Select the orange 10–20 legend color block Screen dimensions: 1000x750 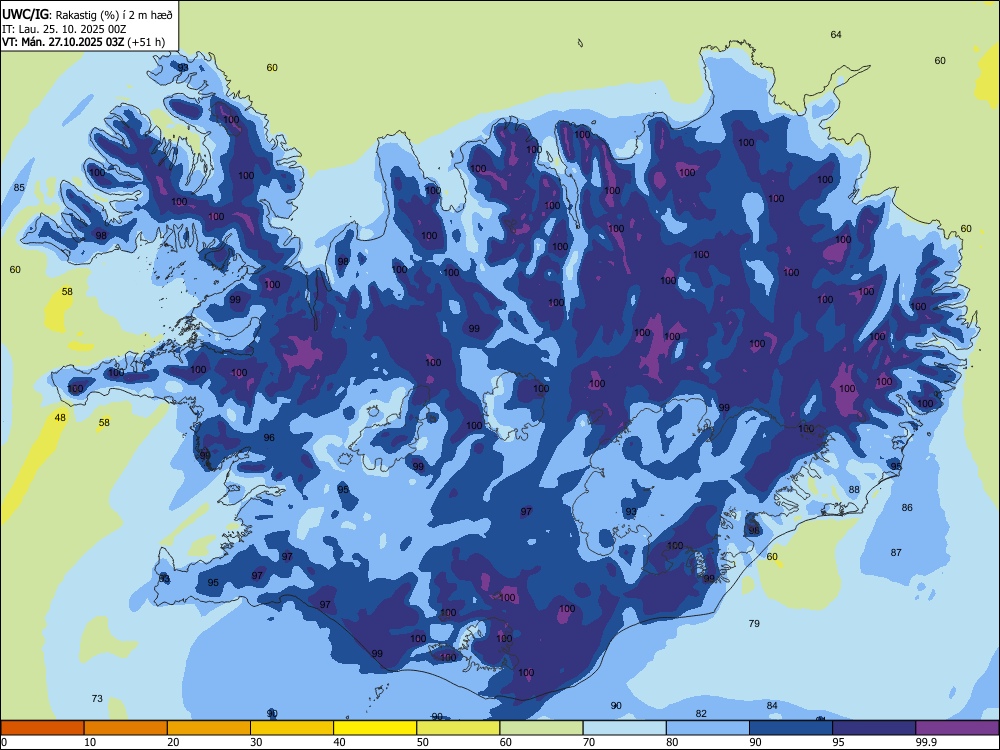(126, 728)
